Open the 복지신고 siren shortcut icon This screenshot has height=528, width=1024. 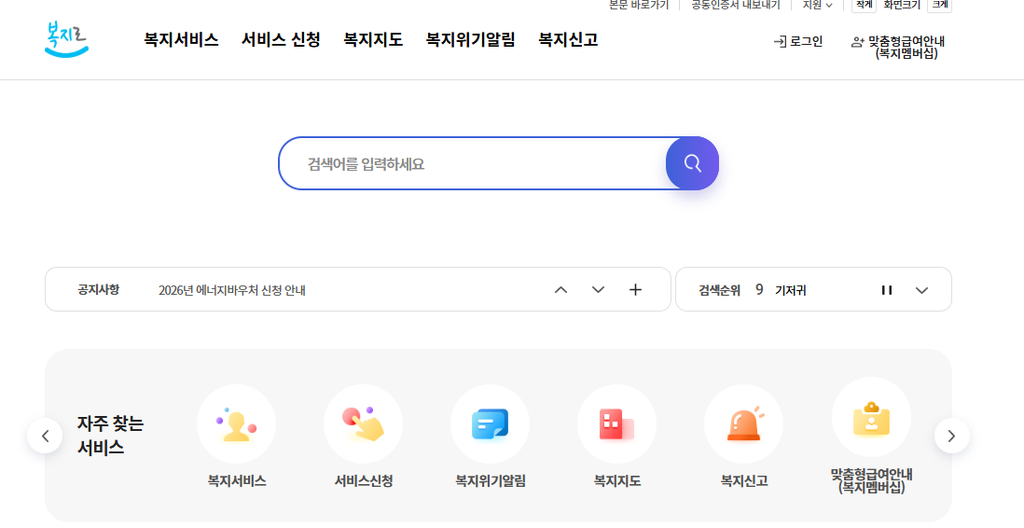[744, 424]
